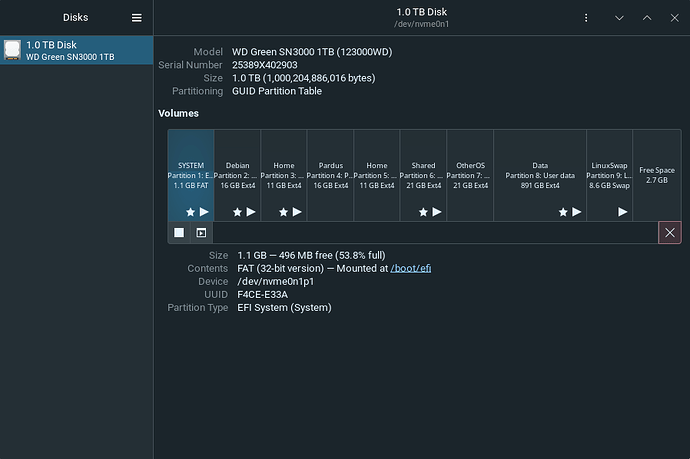Select the Pardus 16 GB Ext4 partition

(x=330, y=175)
